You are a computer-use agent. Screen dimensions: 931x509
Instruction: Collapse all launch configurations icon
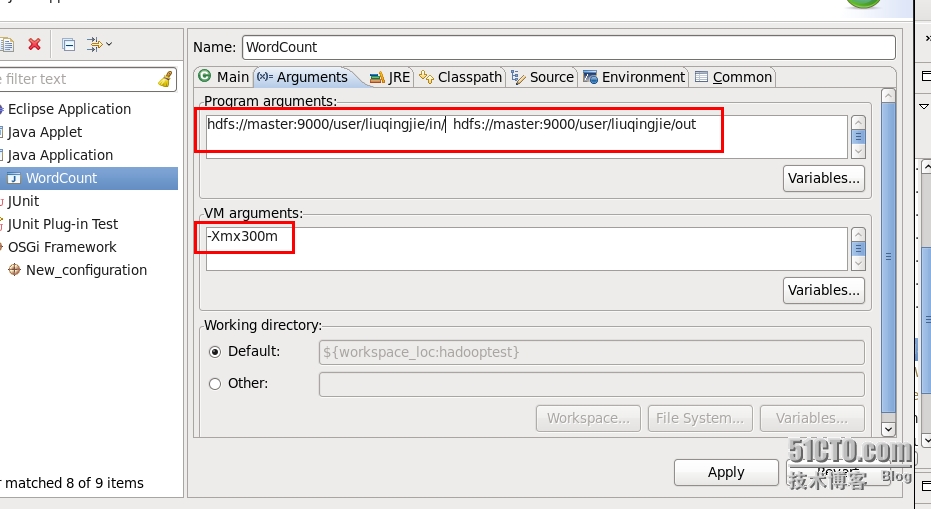point(68,45)
